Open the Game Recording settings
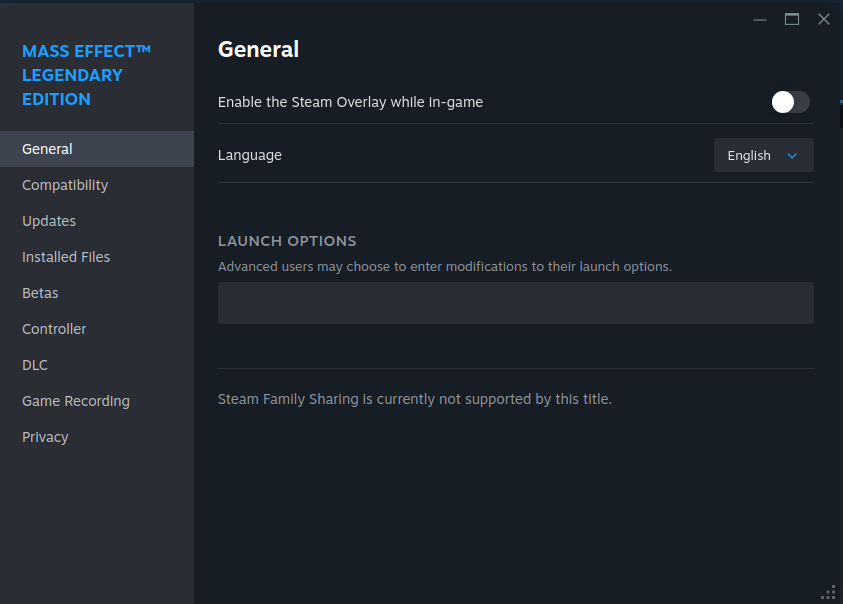 [97, 401]
